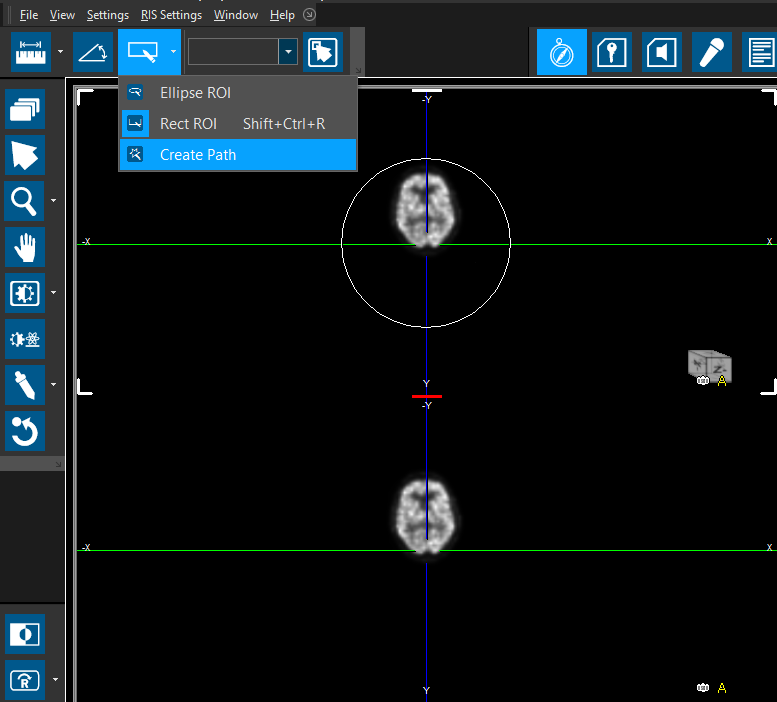Open the empty combo box in toolbar
The width and height of the screenshot is (777, 702).
click(x=288, y=52)
